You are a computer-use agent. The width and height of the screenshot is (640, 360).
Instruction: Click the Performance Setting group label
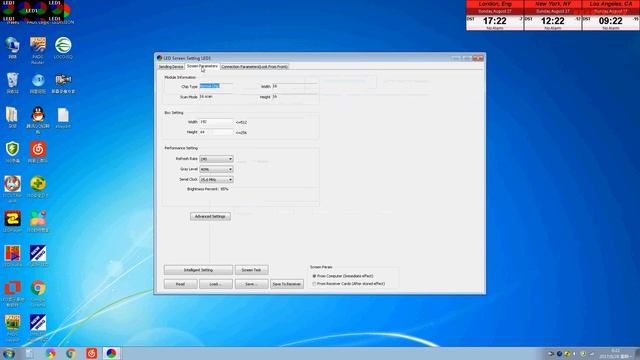[181, 148]
